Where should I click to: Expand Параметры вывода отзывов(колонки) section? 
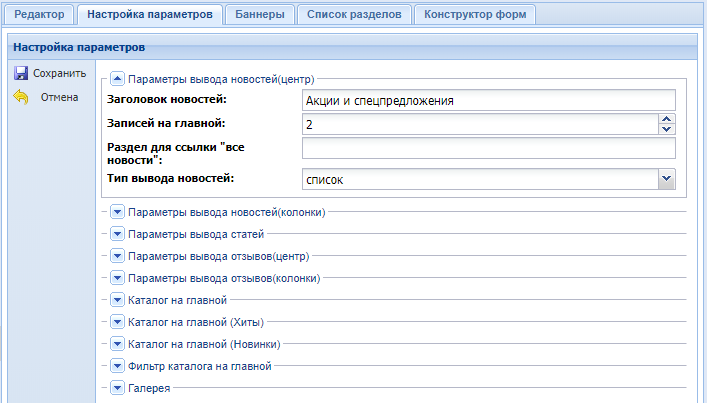click(x=117, y=278)
